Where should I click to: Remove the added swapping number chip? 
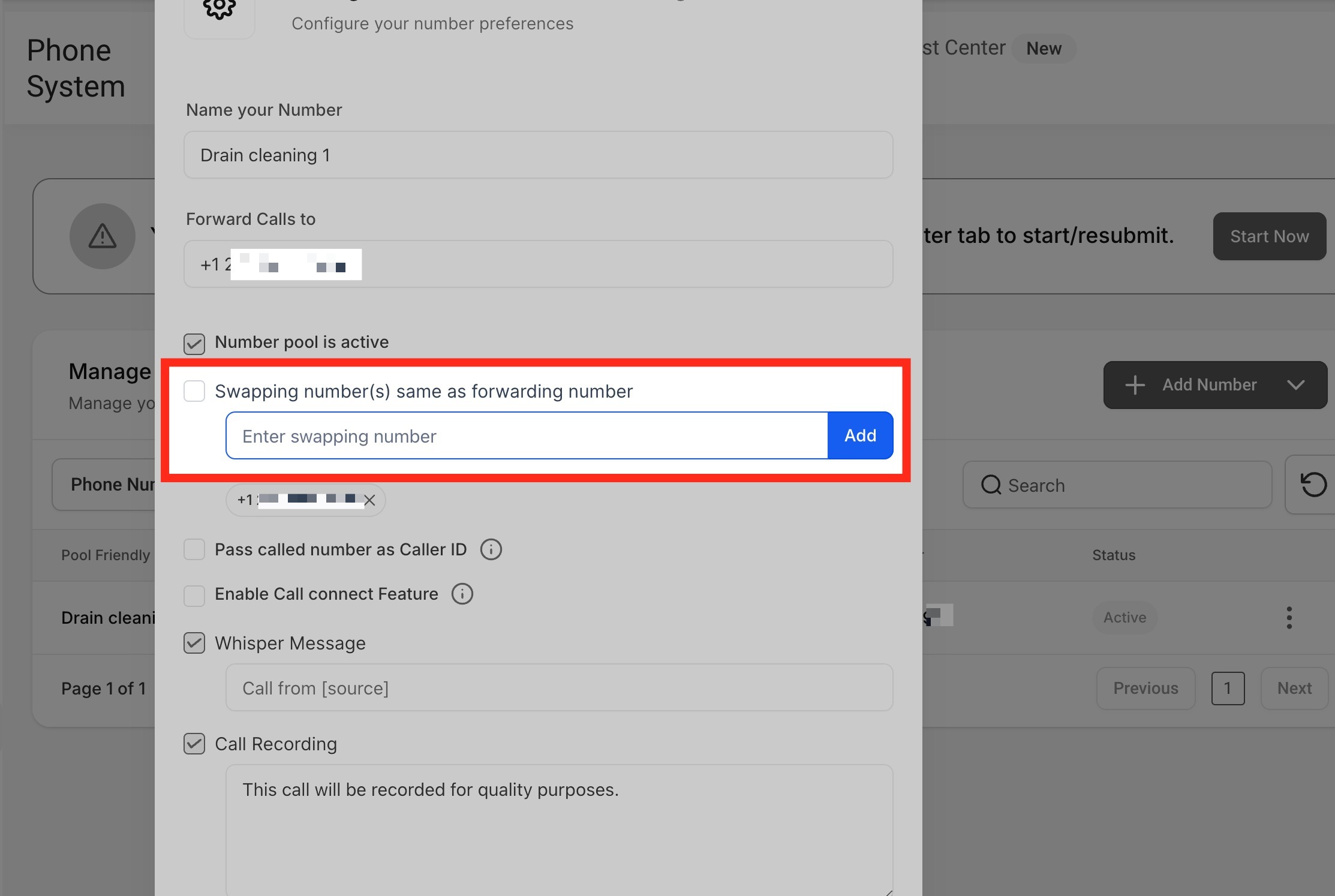(x=369, y=500)
